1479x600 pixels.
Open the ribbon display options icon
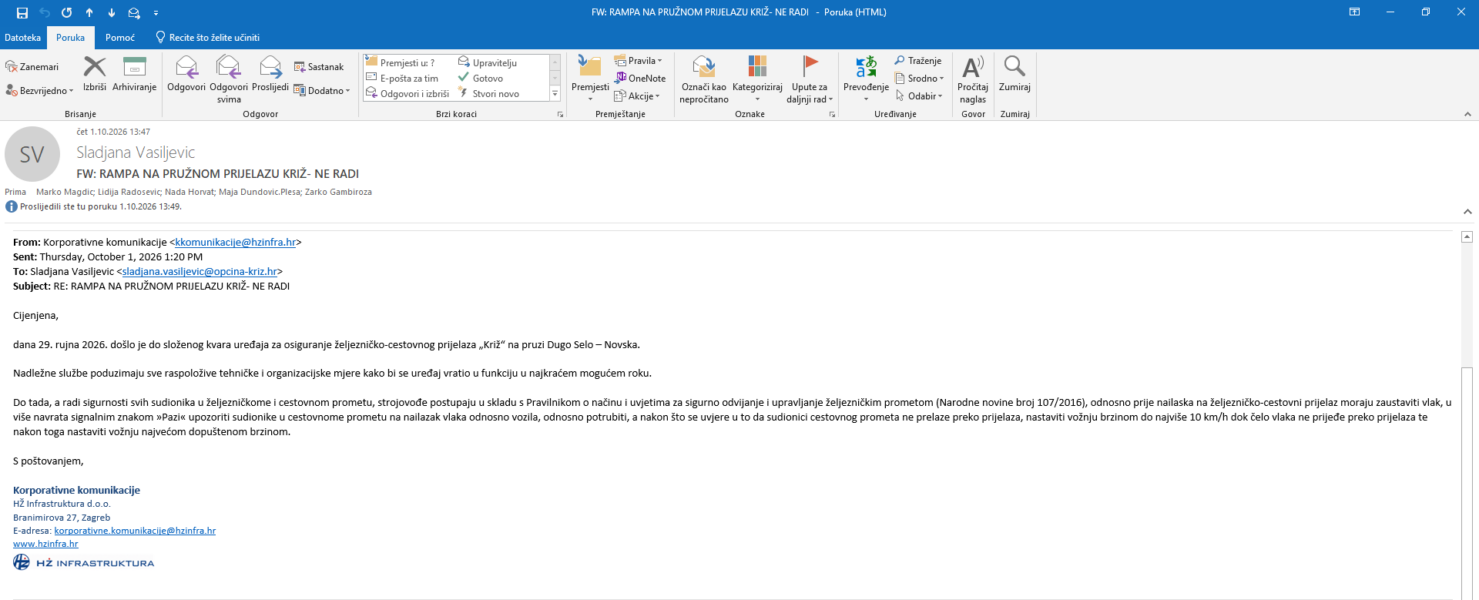click(1354, 12)
